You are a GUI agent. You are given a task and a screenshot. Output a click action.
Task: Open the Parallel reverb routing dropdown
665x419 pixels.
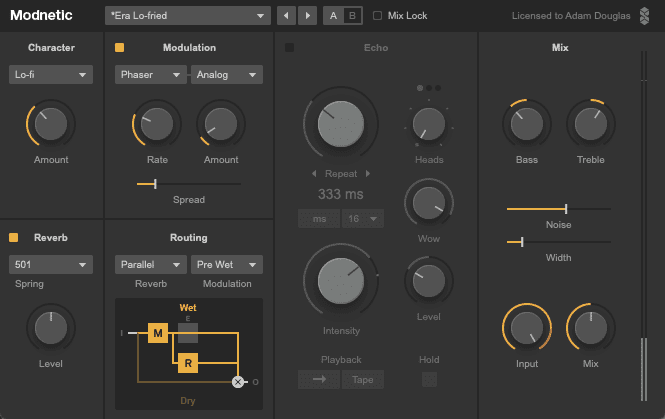point(151,265)
